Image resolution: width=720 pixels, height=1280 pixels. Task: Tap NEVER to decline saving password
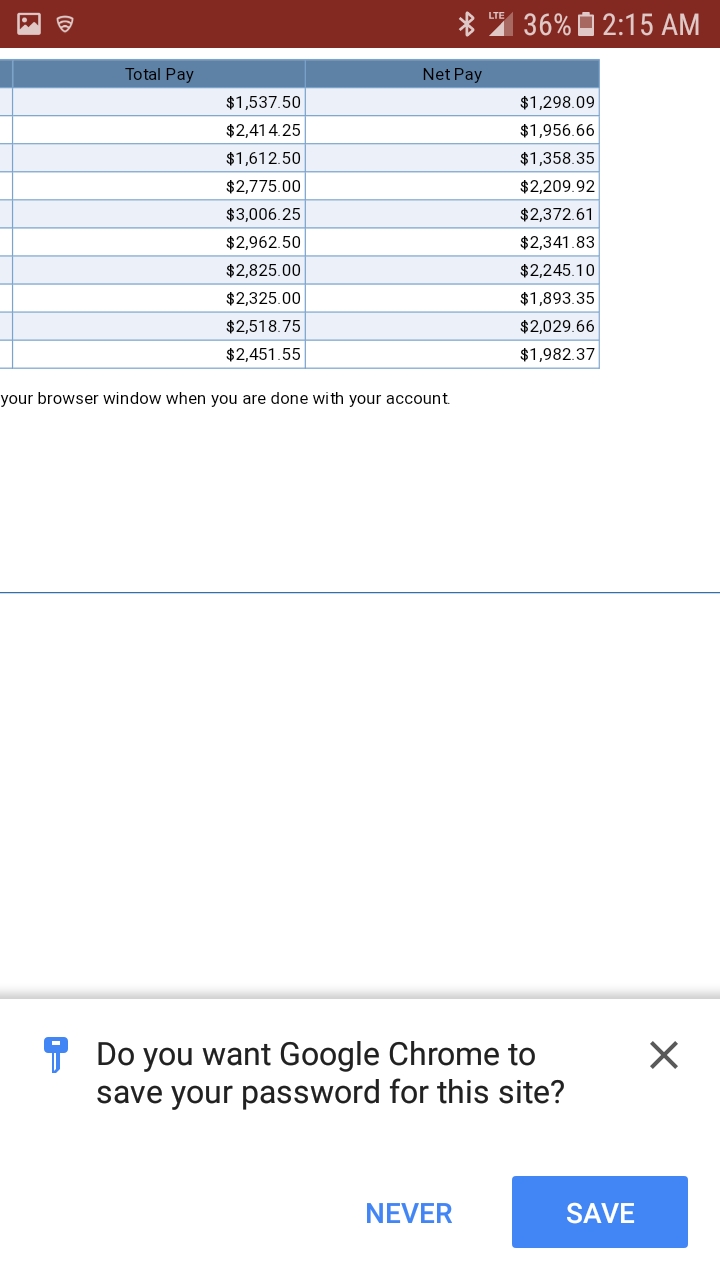click(409, 1212)
